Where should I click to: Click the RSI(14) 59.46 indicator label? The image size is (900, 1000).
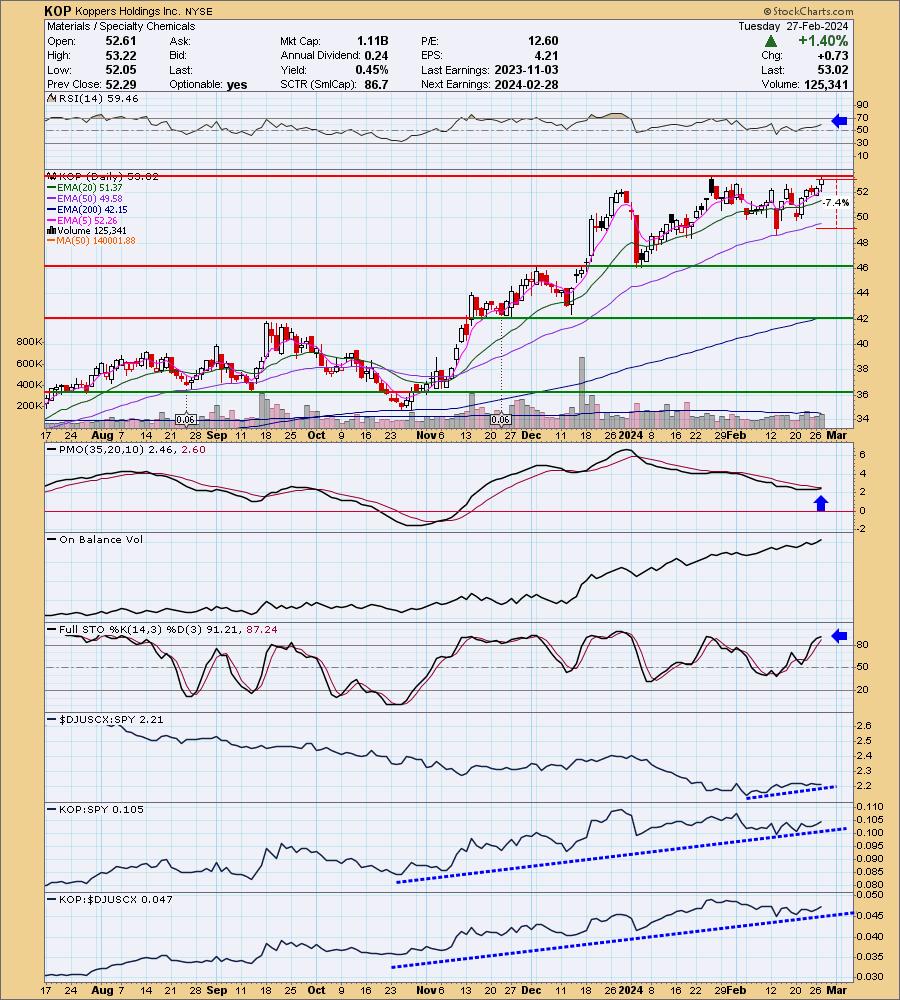[x=93, y=99]
